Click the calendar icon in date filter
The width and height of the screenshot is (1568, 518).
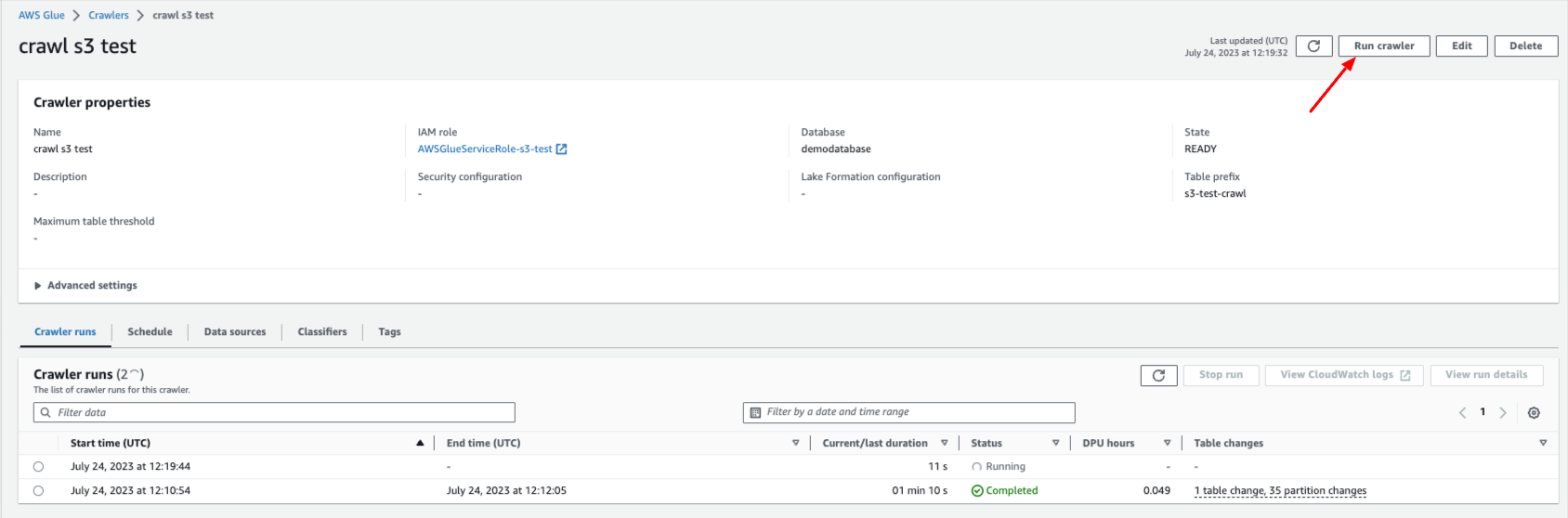pyautogui.click(x=755, y=412)
